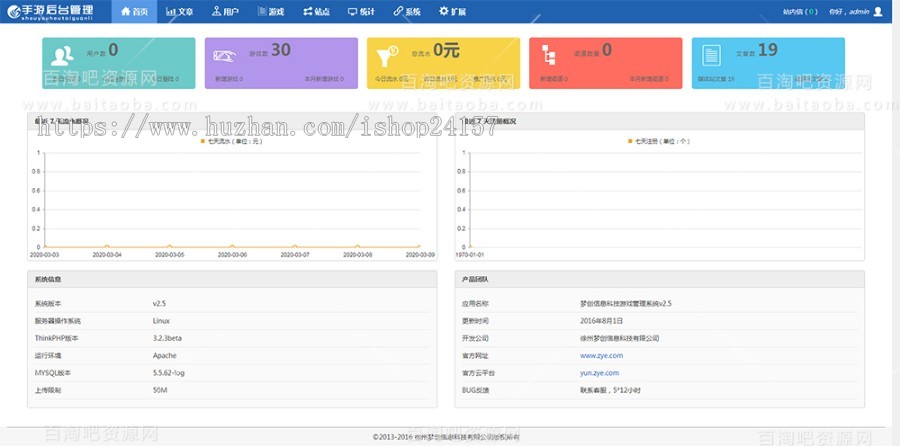Click the 文章数 19 count

pos(767,51)
